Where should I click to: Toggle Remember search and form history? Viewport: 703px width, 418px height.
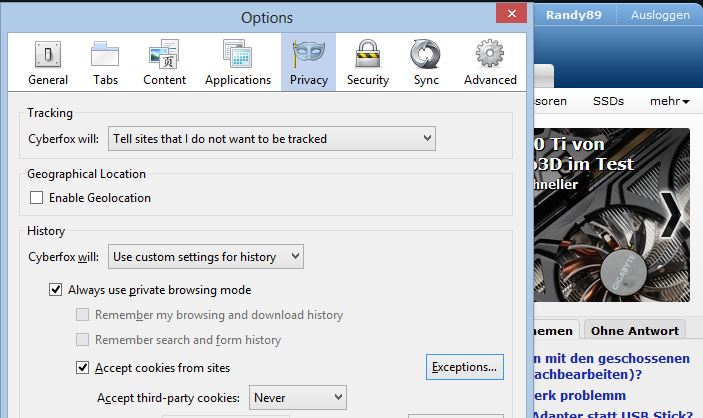coord(82,340)
